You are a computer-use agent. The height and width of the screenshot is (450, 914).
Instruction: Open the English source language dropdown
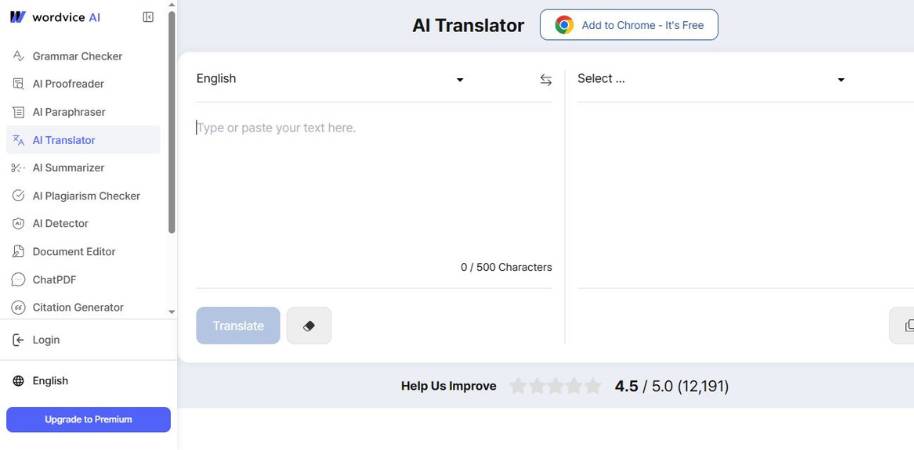coord(330,79)
